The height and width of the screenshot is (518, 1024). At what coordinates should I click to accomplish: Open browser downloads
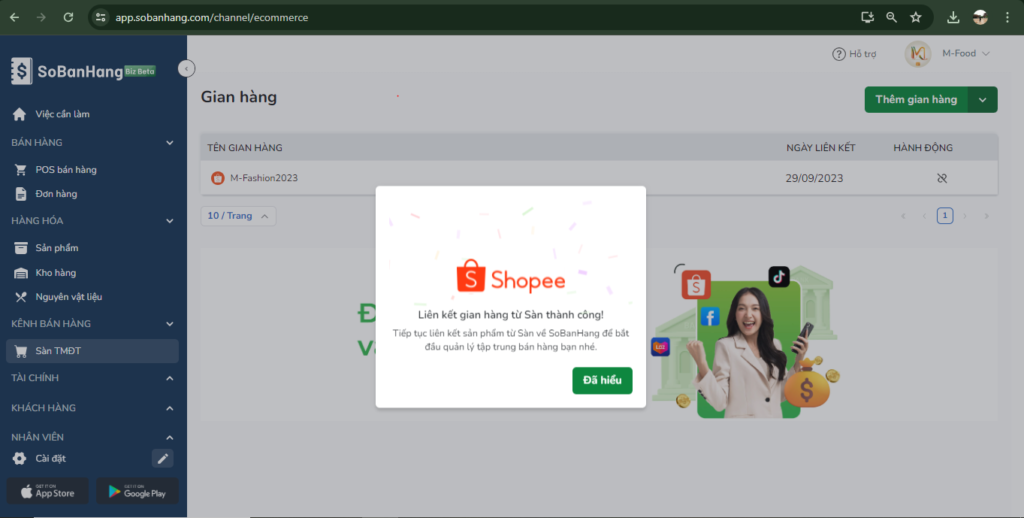pyautogui.click(x=953, y=18)
